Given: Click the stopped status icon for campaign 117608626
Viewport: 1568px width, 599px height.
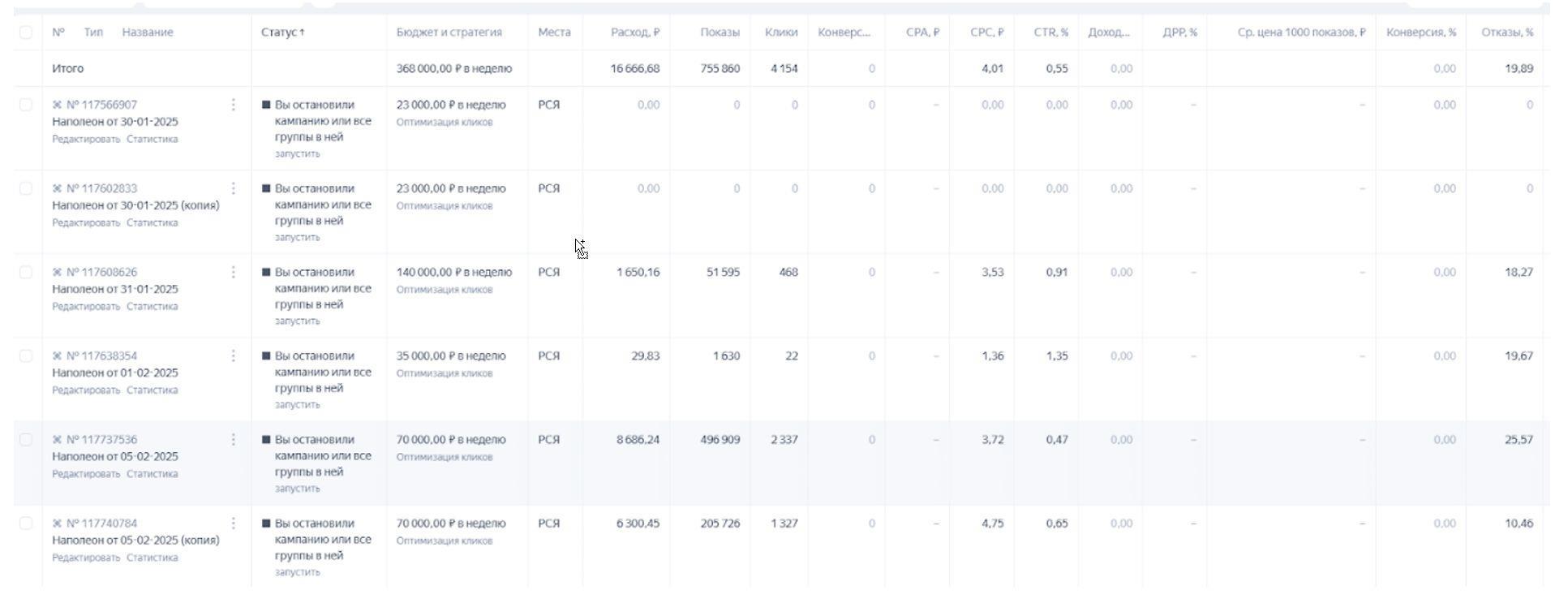Looking at the screenshot, I should pyautogui.click(x=266, y=272).
